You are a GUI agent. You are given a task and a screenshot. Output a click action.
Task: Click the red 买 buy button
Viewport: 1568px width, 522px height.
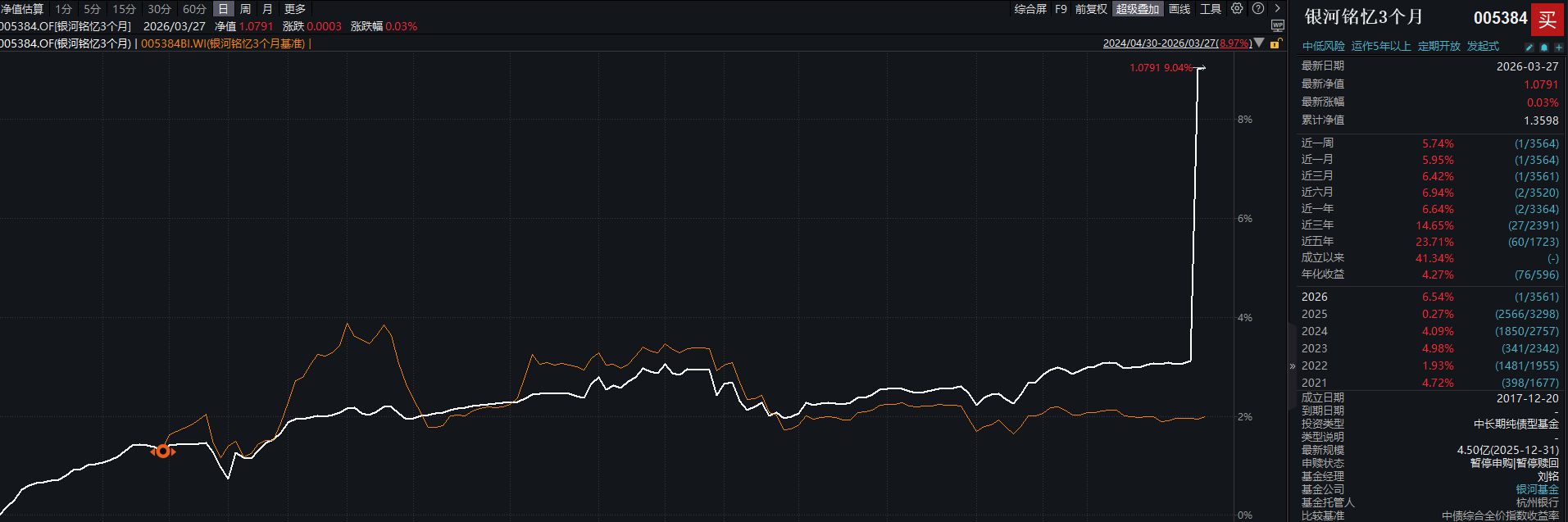coord(1547,19)
